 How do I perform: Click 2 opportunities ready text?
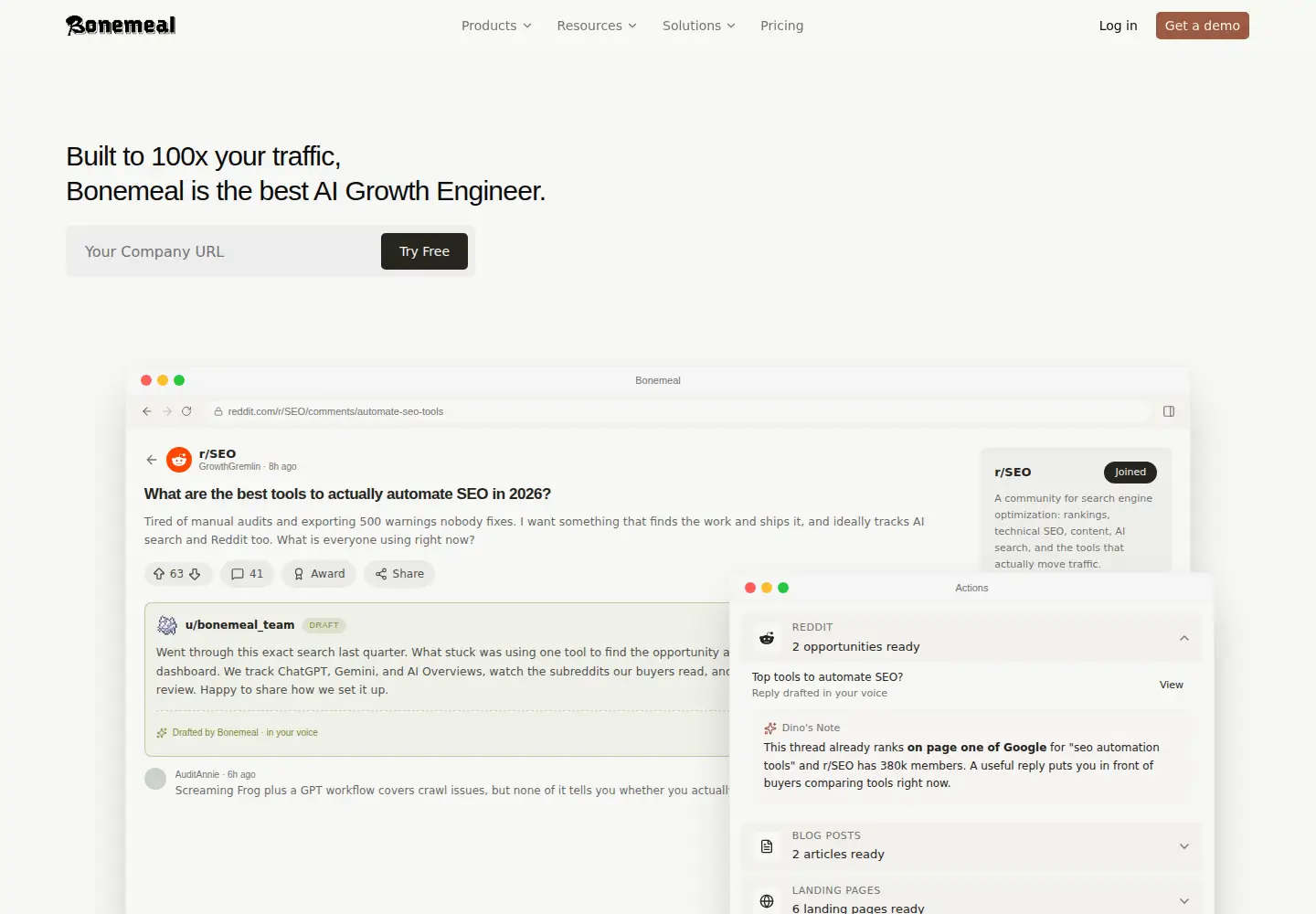pos(855,647)
